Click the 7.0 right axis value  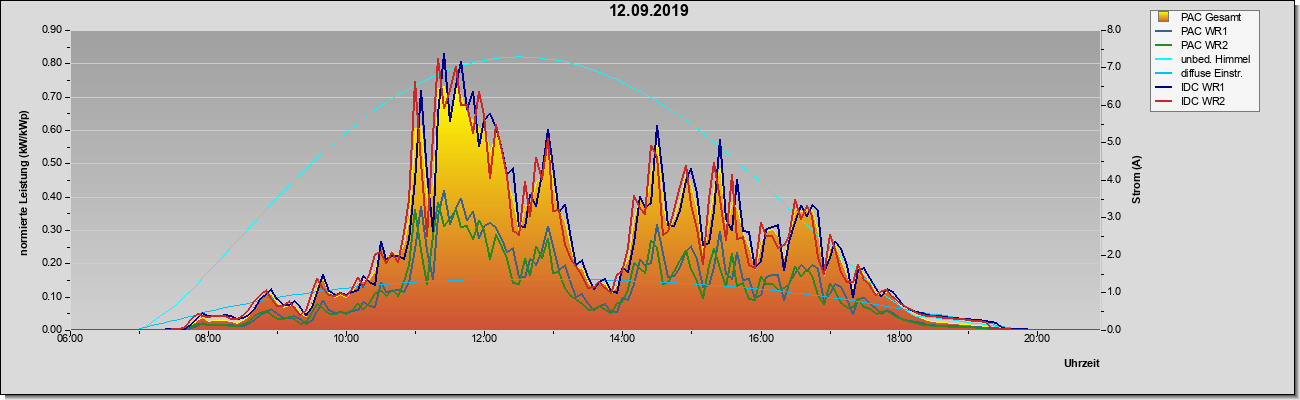coord(1113,67)
